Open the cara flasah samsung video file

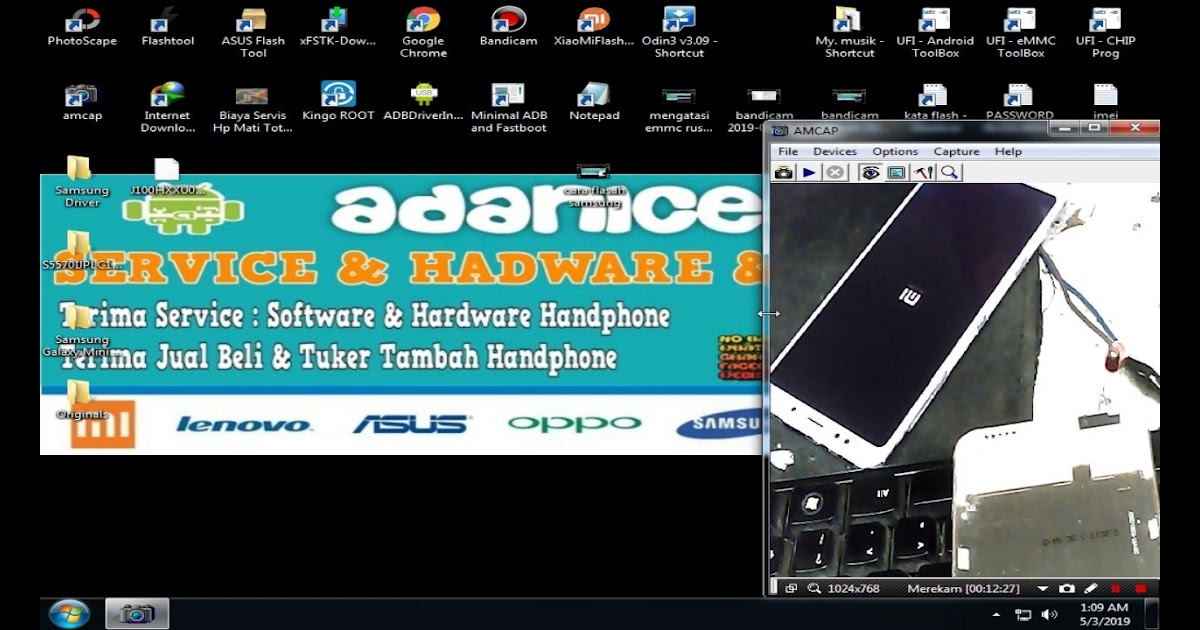(594, 186)
